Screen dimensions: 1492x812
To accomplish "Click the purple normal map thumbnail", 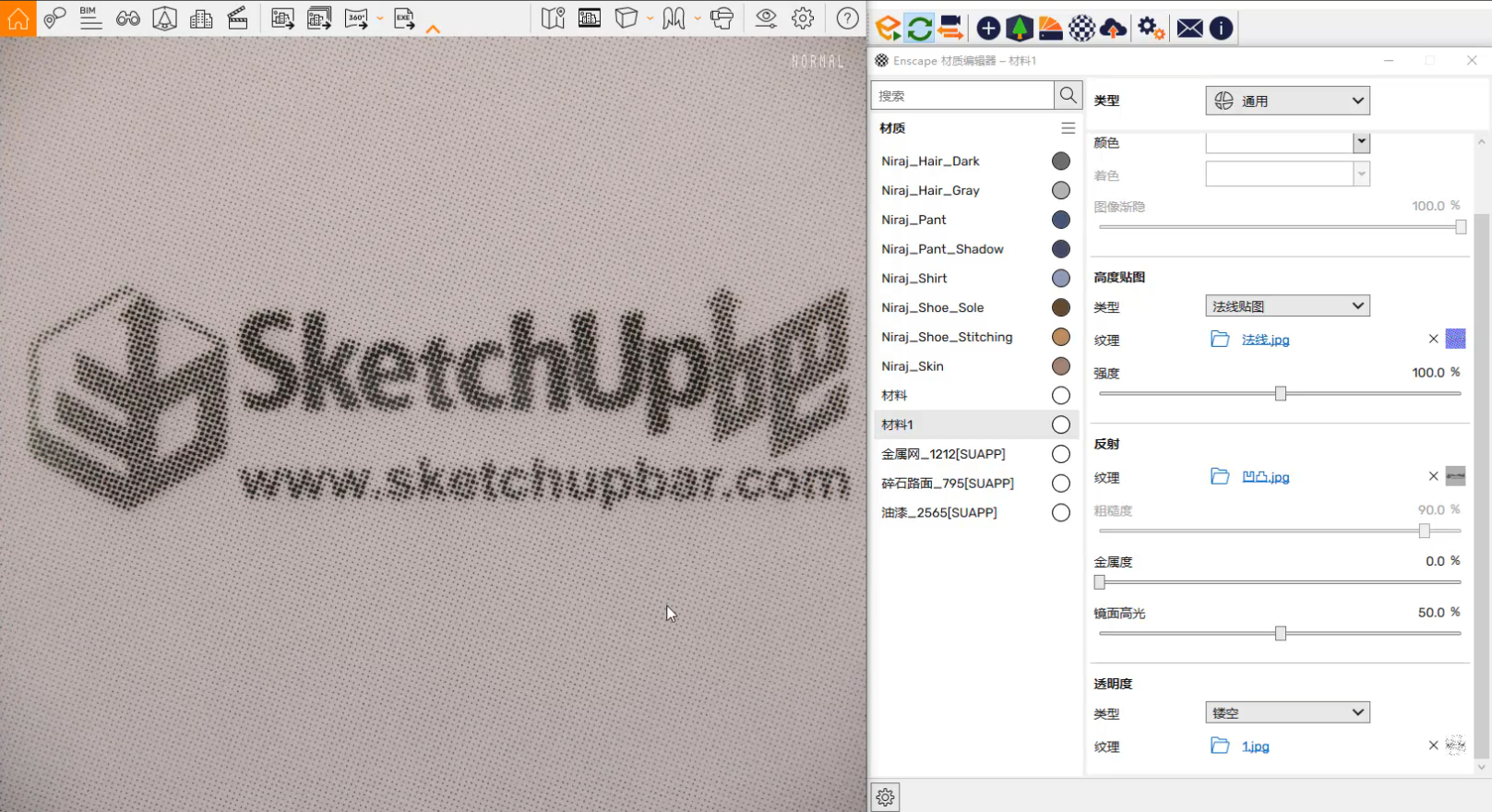I will click(1455, 339).
